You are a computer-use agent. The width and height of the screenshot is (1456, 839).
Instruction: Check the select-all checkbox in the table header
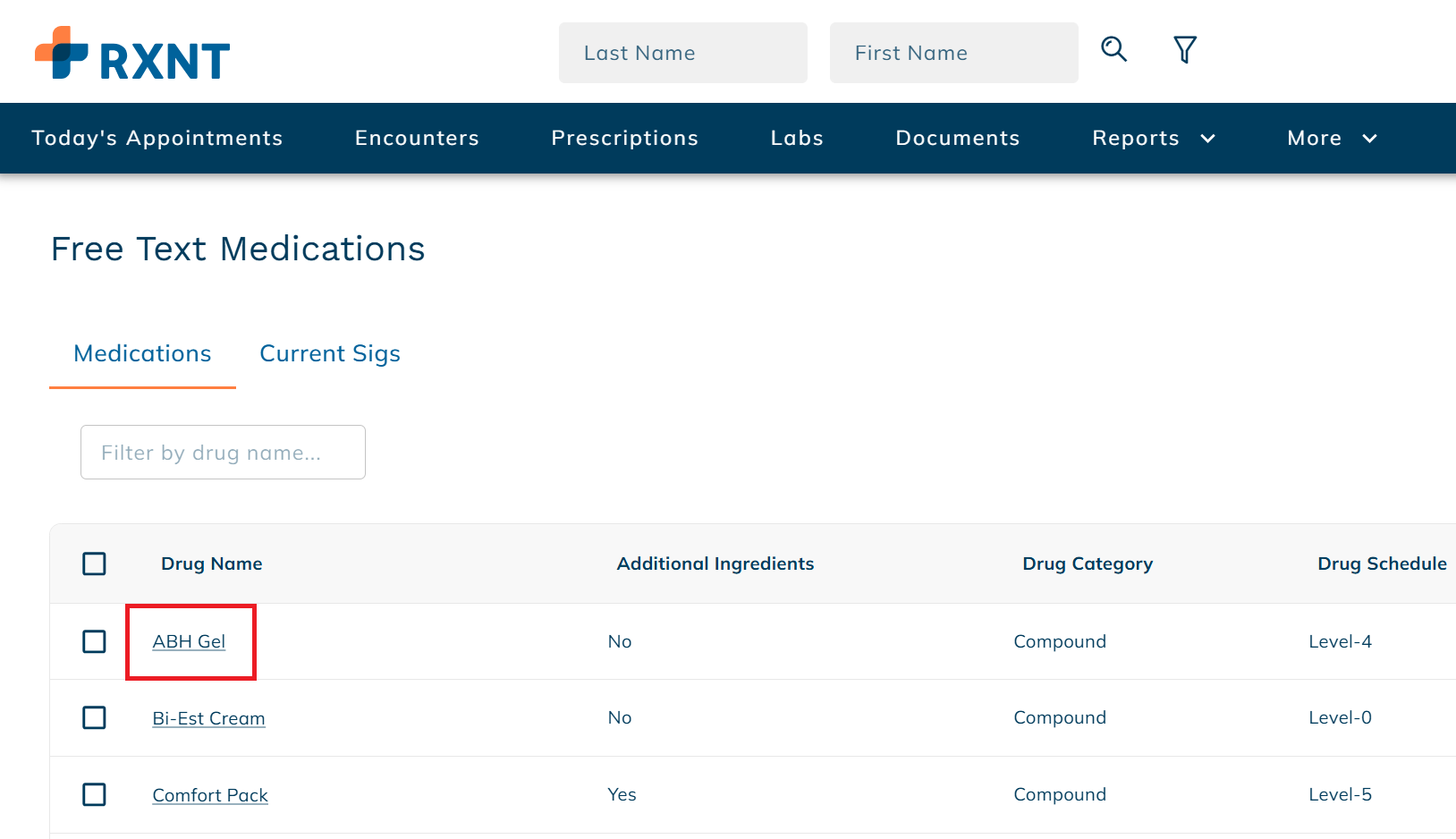94,564
